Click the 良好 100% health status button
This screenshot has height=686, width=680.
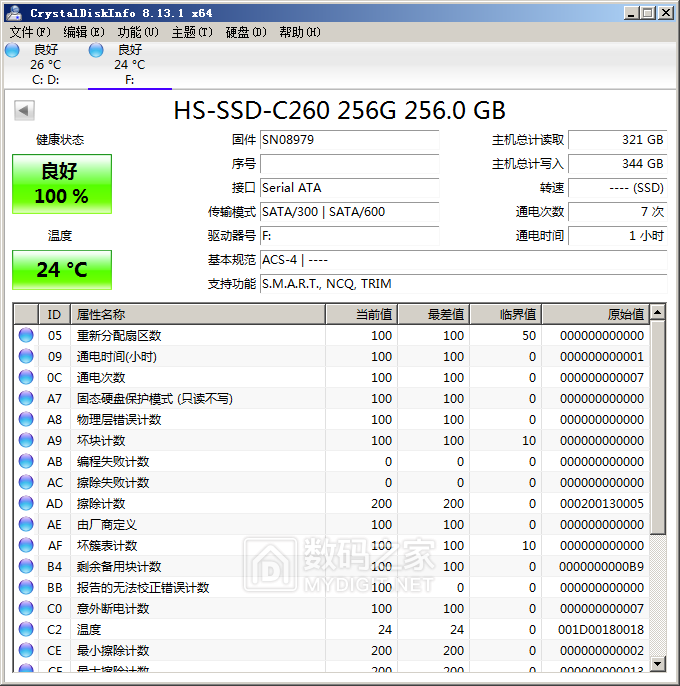coord(62,184)
